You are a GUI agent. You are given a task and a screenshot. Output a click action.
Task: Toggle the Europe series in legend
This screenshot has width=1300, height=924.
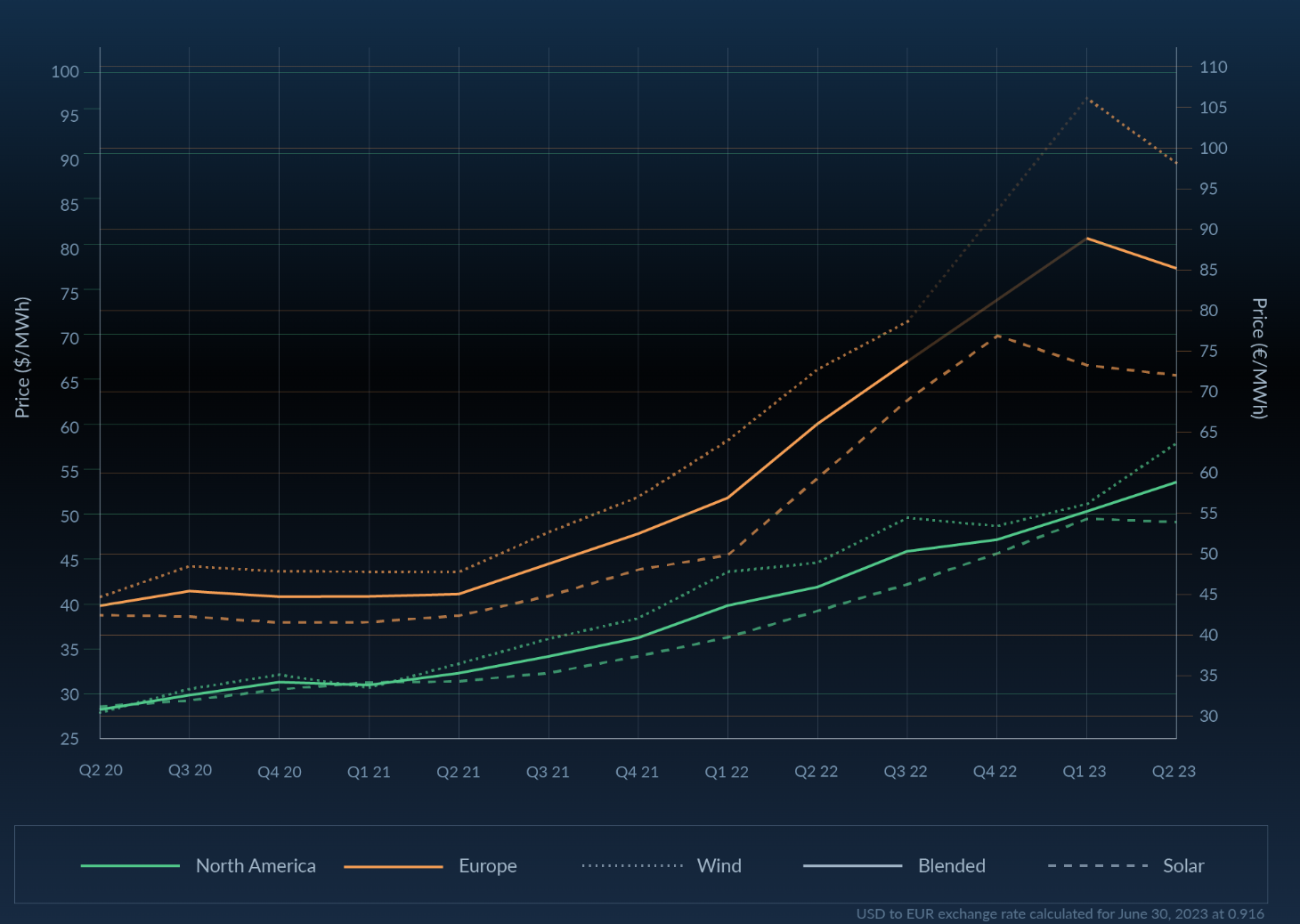[487, 865]
